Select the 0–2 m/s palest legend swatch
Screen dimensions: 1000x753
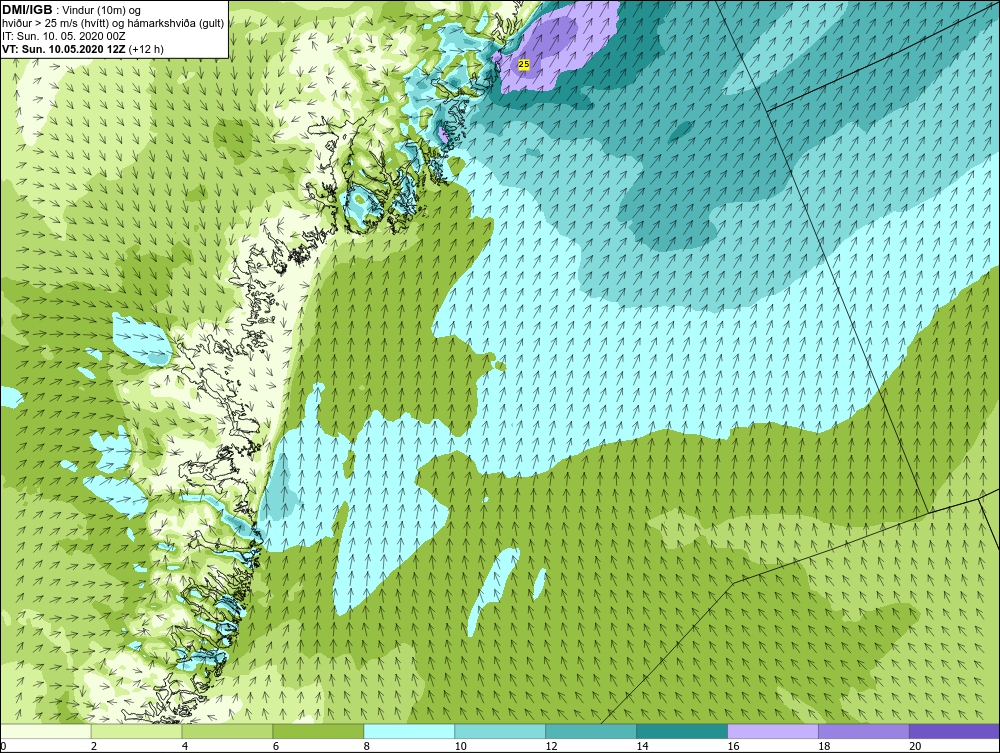click(46, 731)
